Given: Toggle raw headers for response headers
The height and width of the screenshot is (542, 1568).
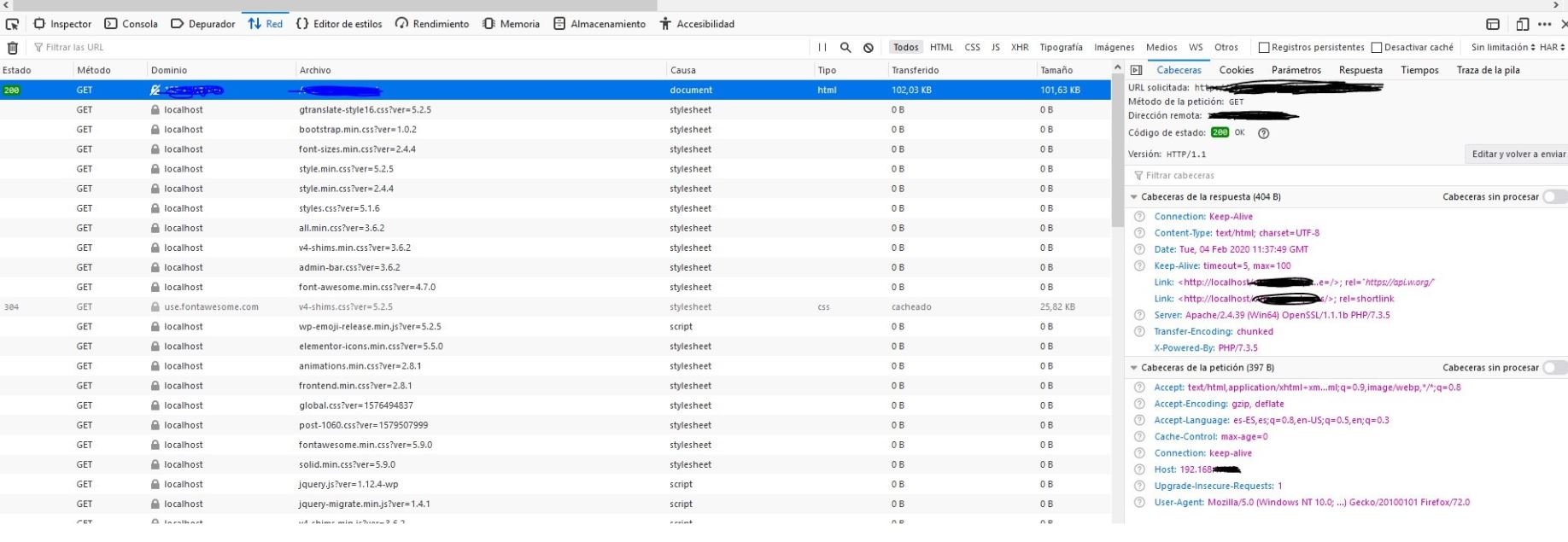Looking at the screenshot, I should tap(1555, 197).
